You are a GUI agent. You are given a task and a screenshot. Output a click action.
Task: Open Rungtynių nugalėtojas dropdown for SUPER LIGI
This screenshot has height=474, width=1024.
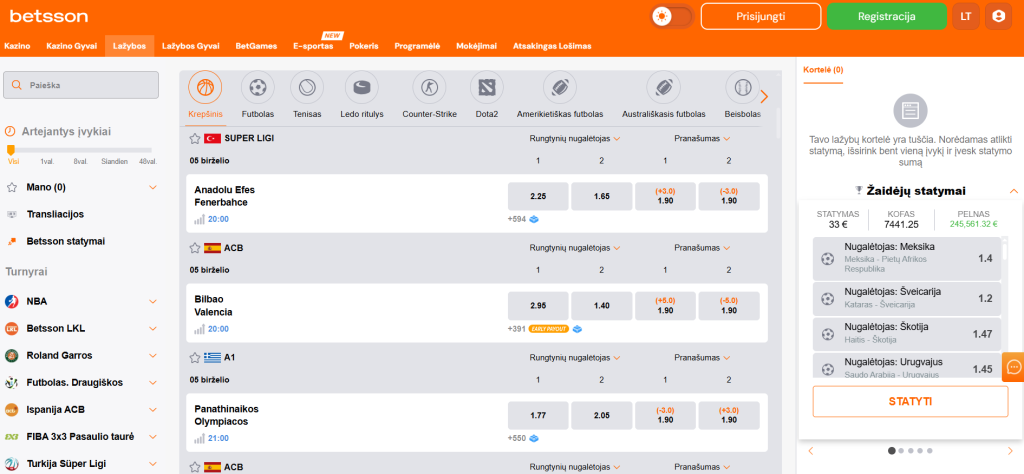click(575, 138)
